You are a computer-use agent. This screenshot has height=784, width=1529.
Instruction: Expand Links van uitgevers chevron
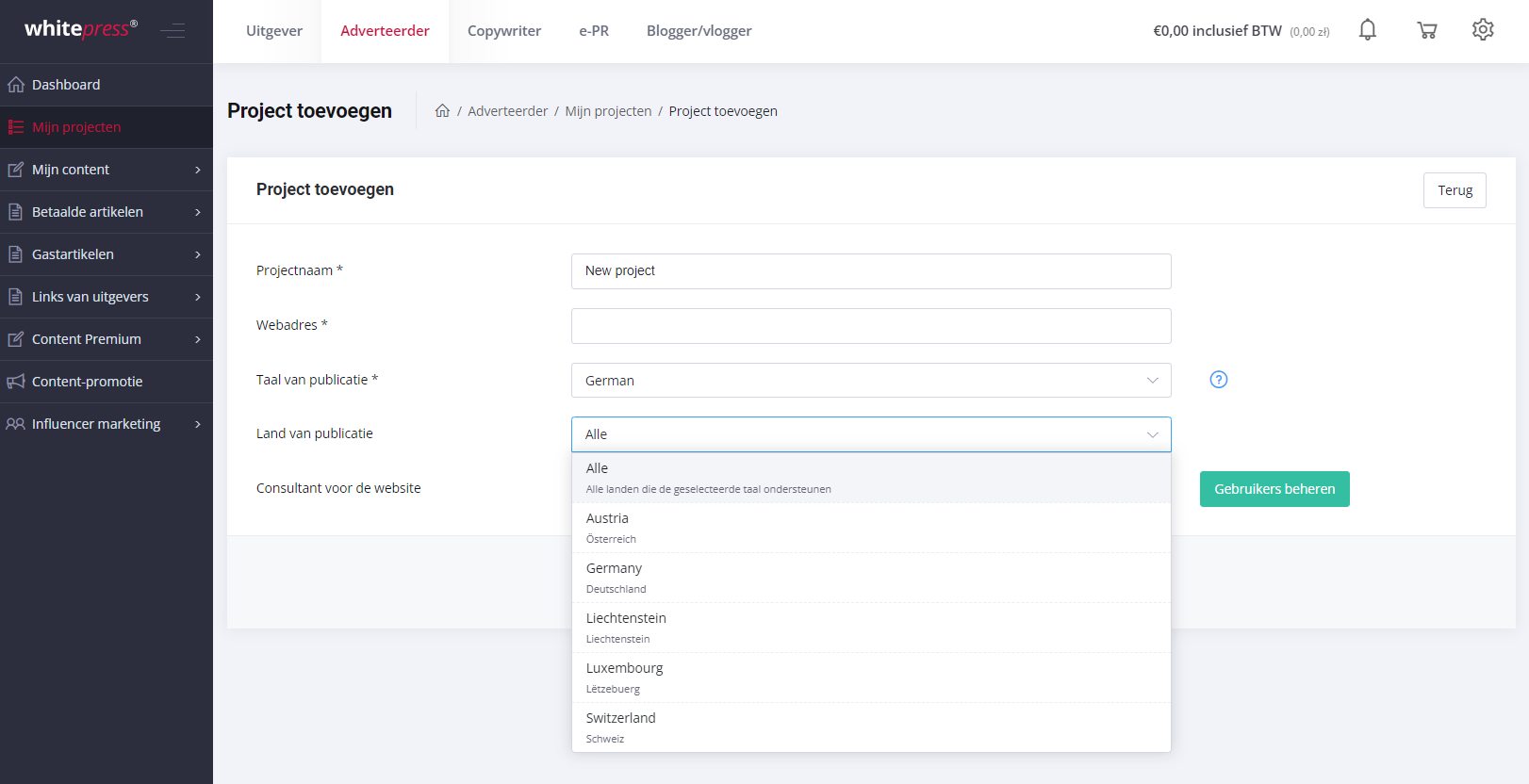[198, 297]
